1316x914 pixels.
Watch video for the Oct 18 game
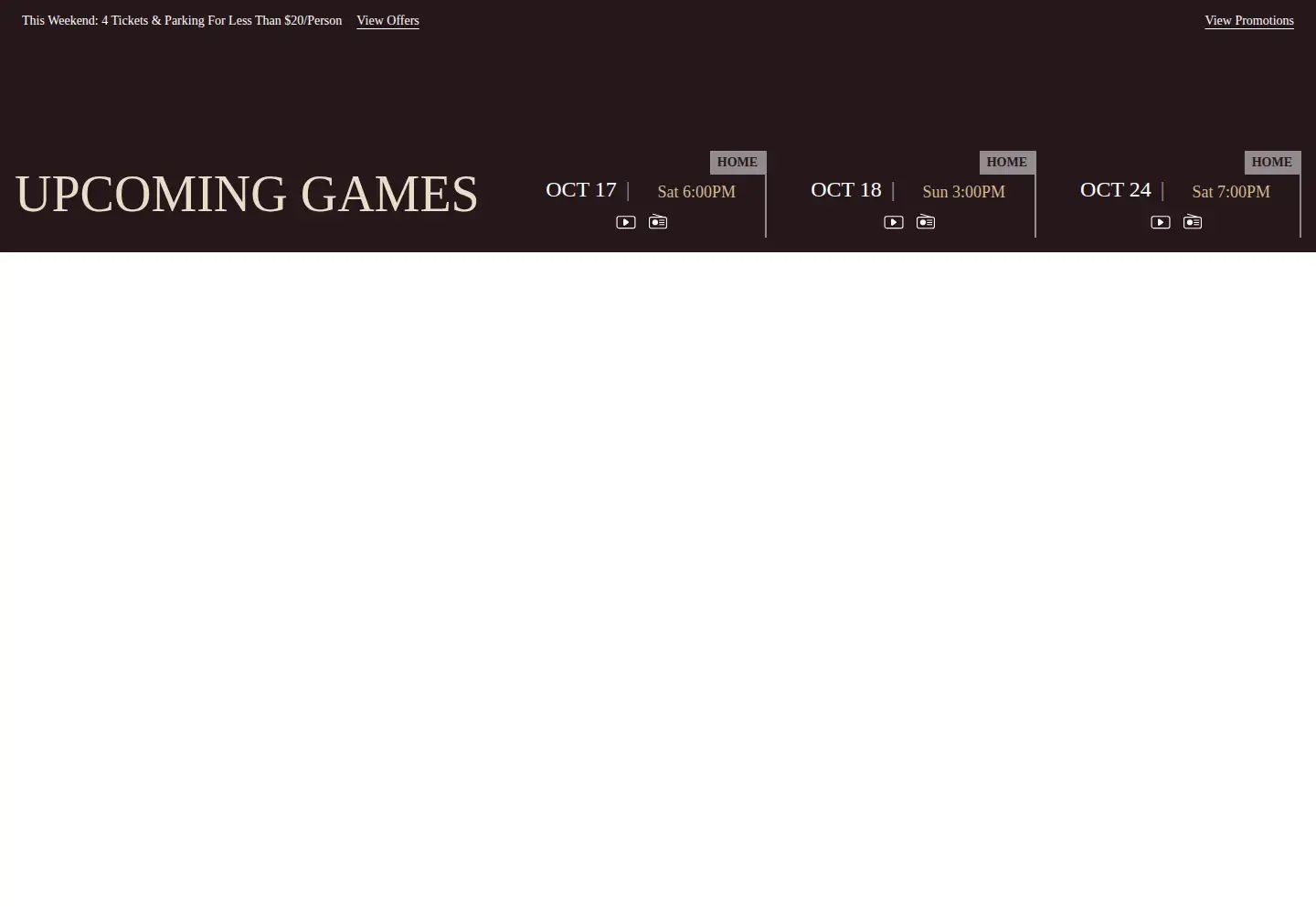pos(894,222)
